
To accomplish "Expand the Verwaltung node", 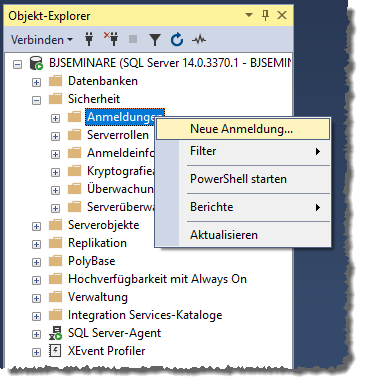I will tap(36, 298).
